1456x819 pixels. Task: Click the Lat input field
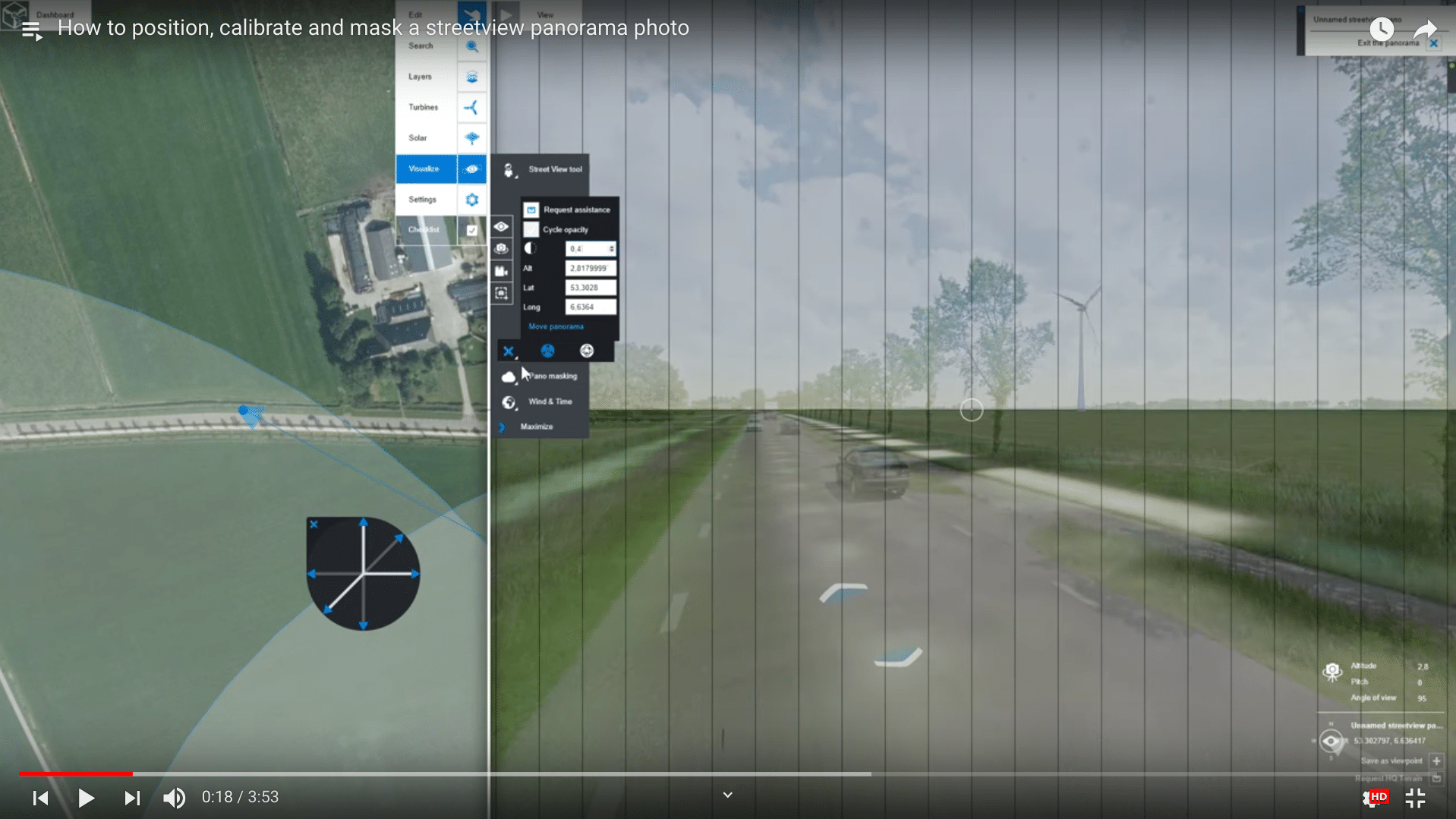click(x=591, y=288)
